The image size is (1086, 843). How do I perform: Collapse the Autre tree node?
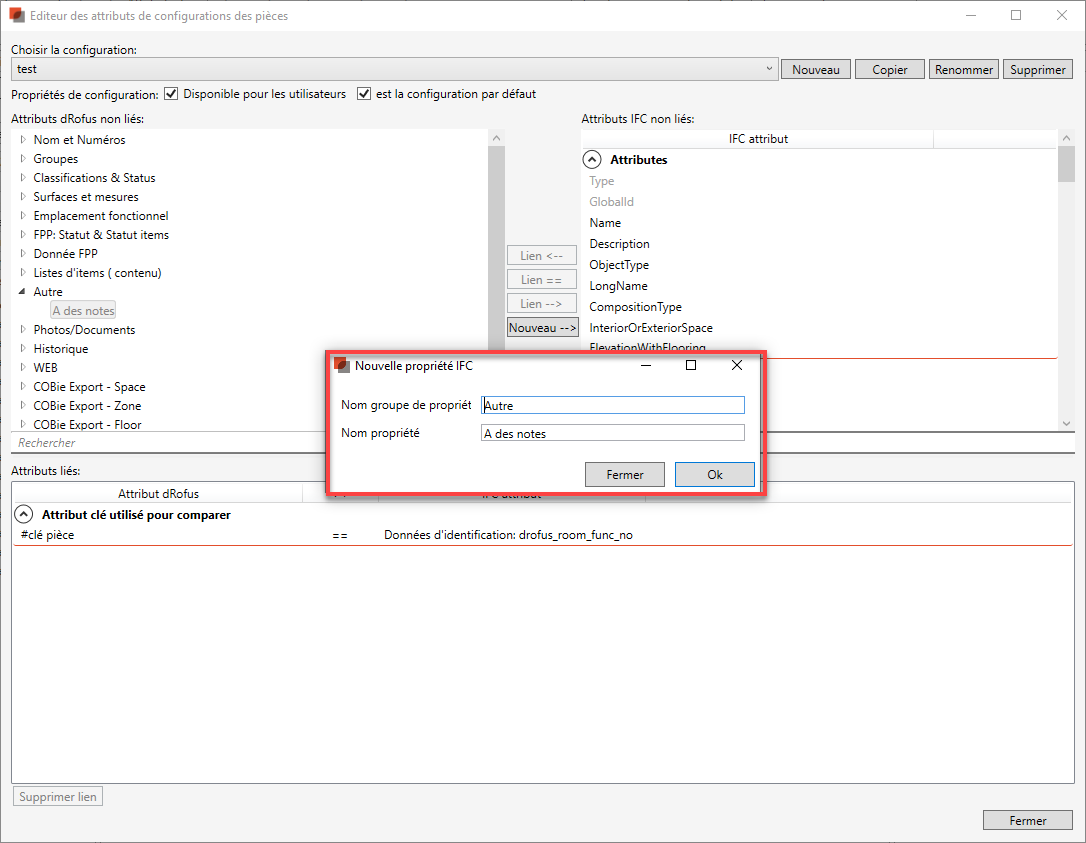click(23, 292)
